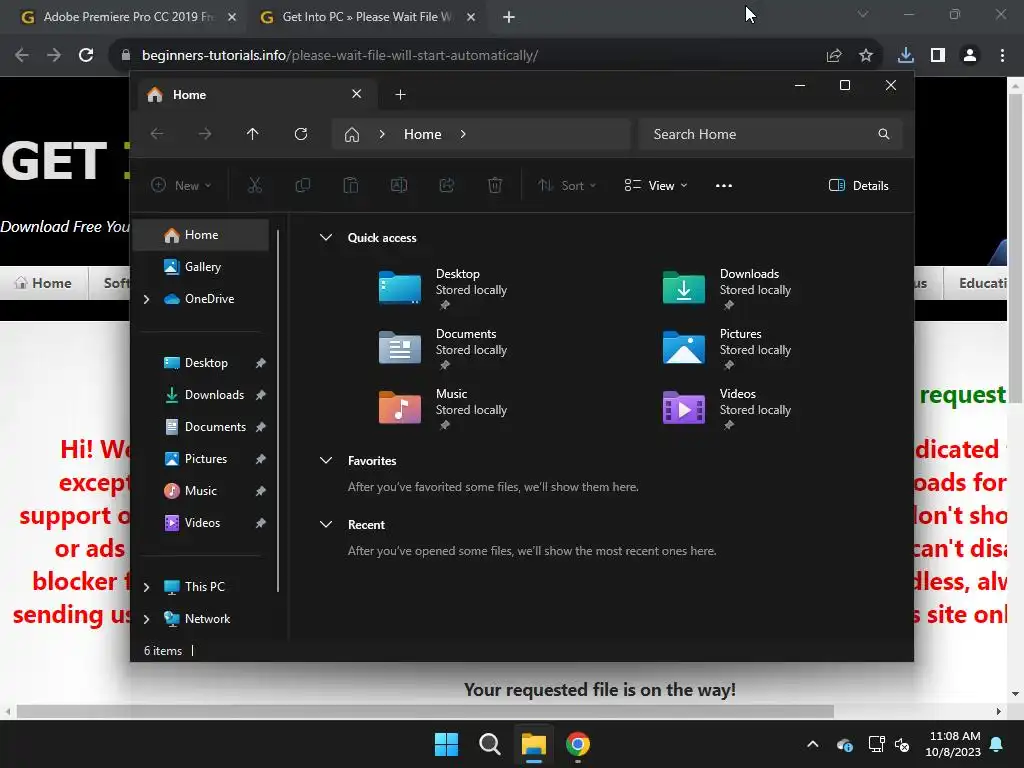Click the Copy icon in File Explorer toolbar
Image resolution: width=1024 pixels, height=768 pixels.
302,185
